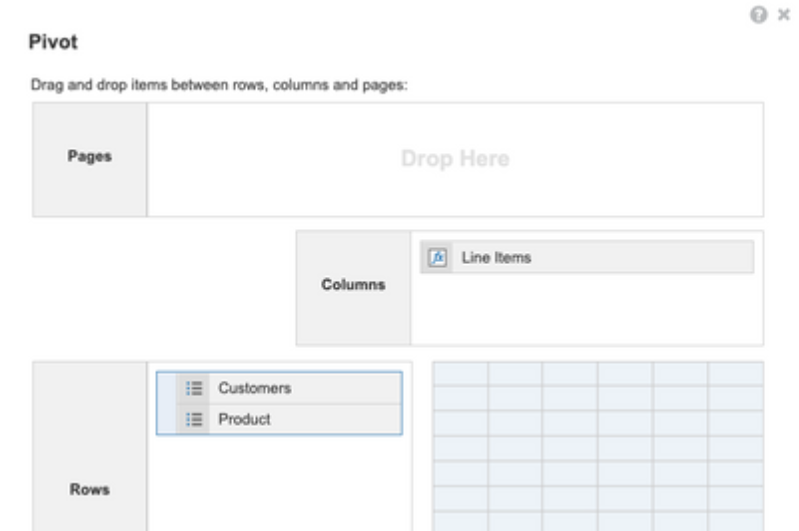The width and height of the screenshot is (799, 531).
Task: Click empty space below Product in Rows
Action: coord(280,480)
